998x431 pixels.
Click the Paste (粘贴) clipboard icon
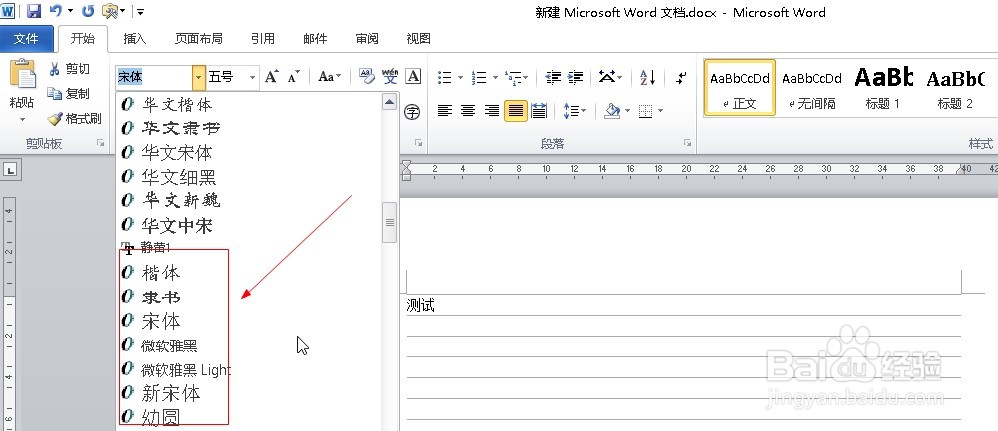[x=22, y=75]
